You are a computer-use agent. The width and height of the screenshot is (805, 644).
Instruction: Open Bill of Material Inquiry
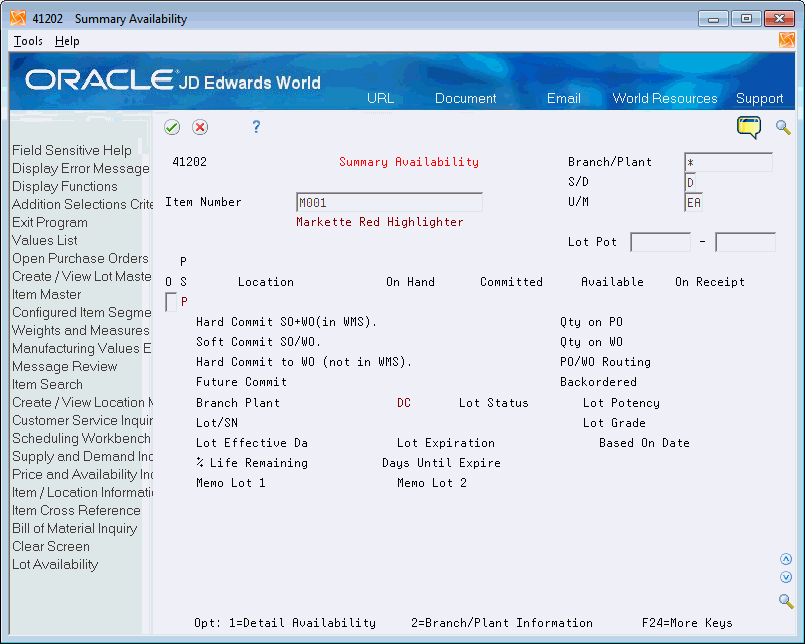(74, 528)
